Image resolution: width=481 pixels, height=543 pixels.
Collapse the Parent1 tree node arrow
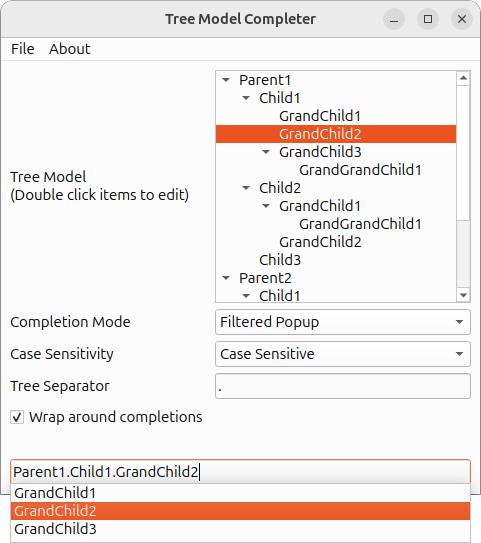tap(226, 80)
